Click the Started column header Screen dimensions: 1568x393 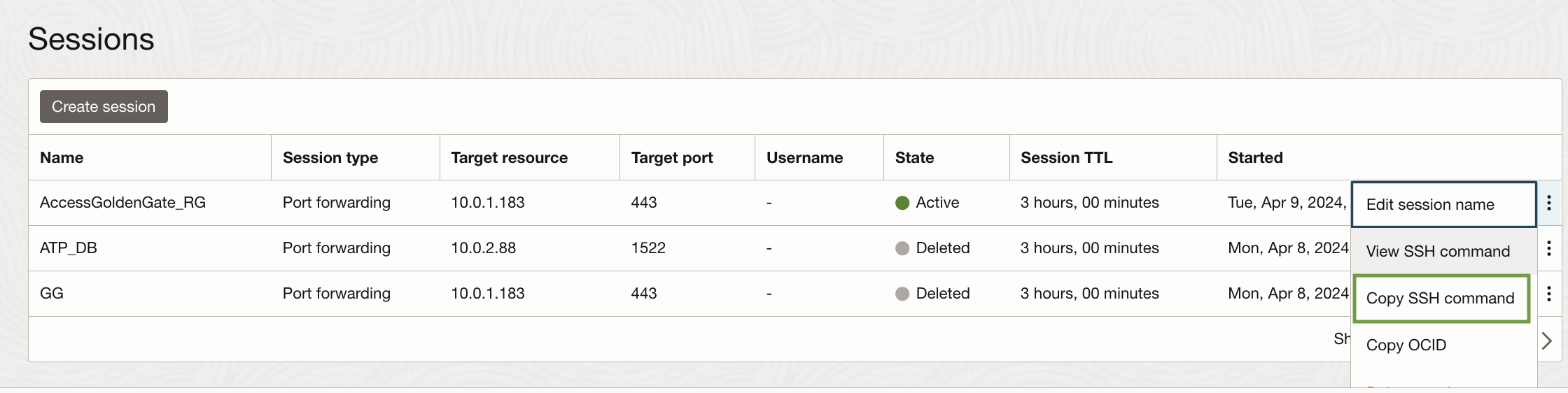[x=1255, y=157]
